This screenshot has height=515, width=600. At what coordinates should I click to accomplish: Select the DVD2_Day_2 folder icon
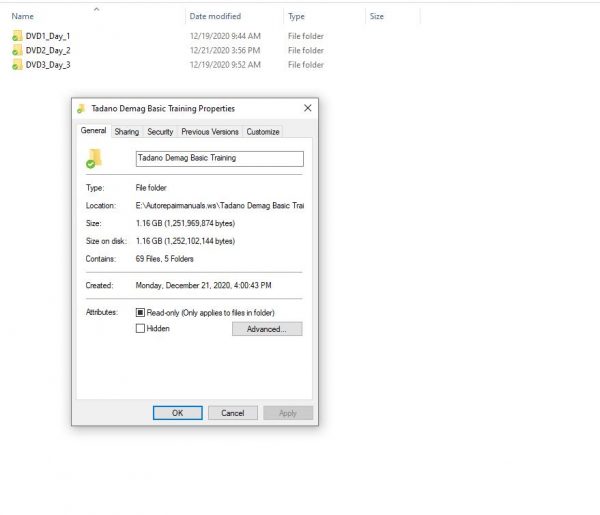(17, 50)
